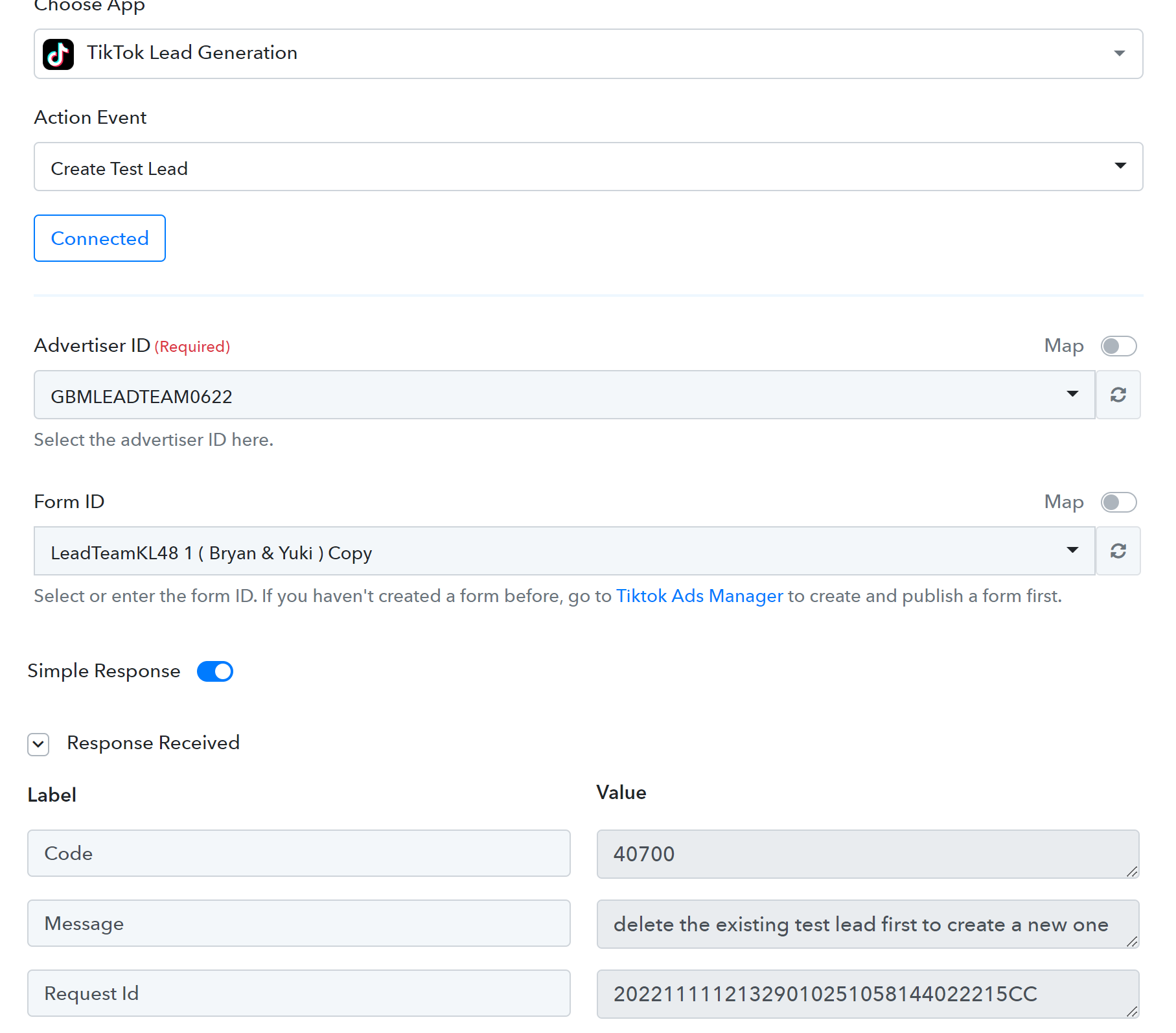This screenshot has width=1176, height=1033.
Task: Click the Simple Response label
Action: pos(104,671)
